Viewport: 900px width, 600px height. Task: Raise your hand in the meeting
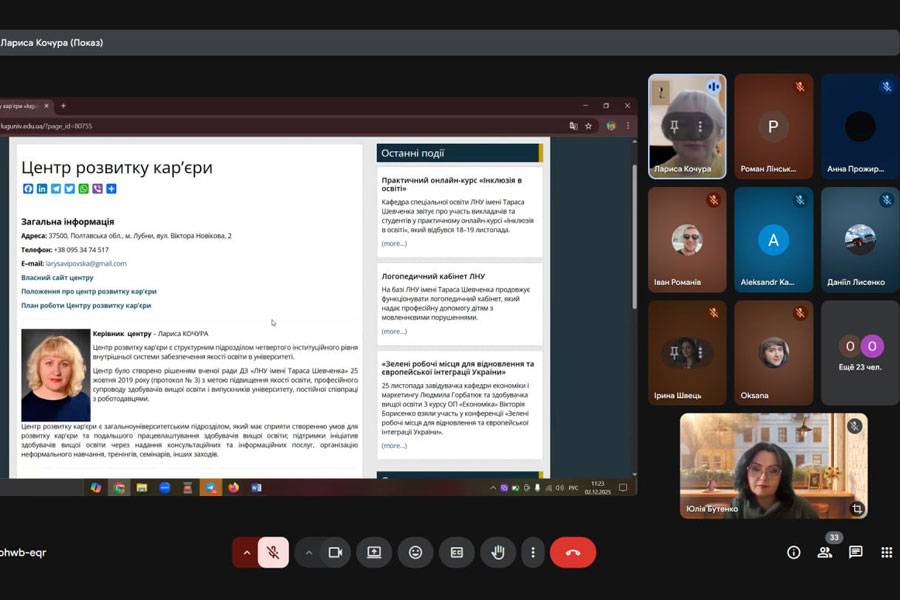[498, 552]
